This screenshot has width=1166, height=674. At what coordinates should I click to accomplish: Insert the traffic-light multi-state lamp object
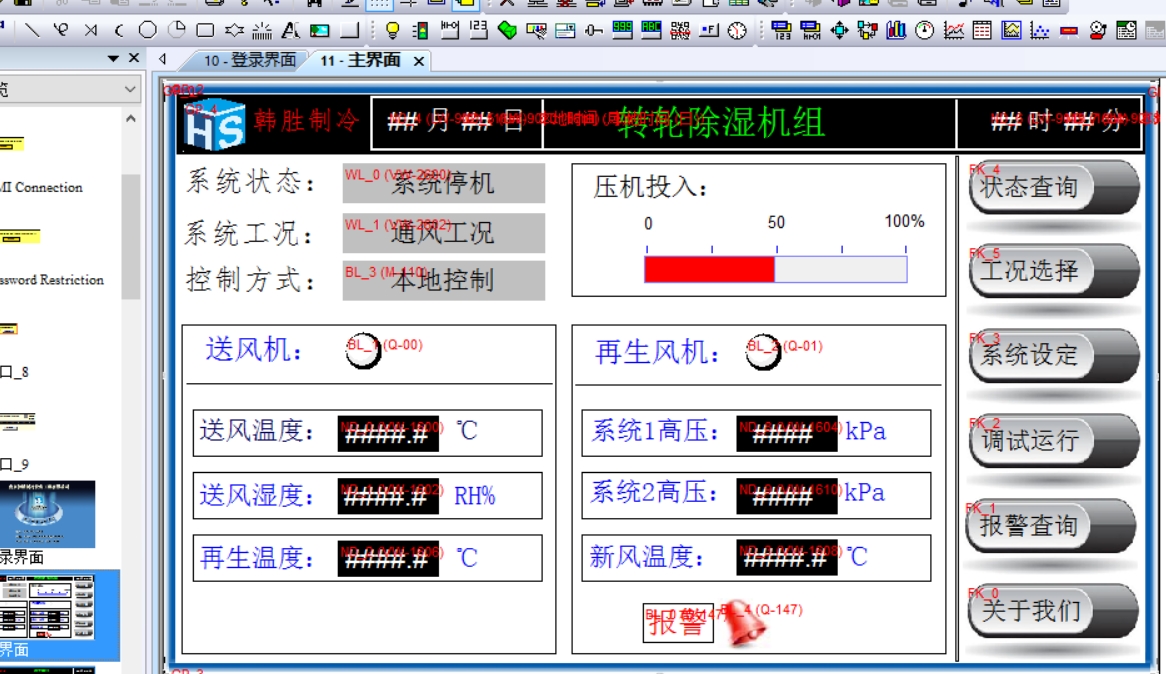pyautogui.click(x=421, y=30)
